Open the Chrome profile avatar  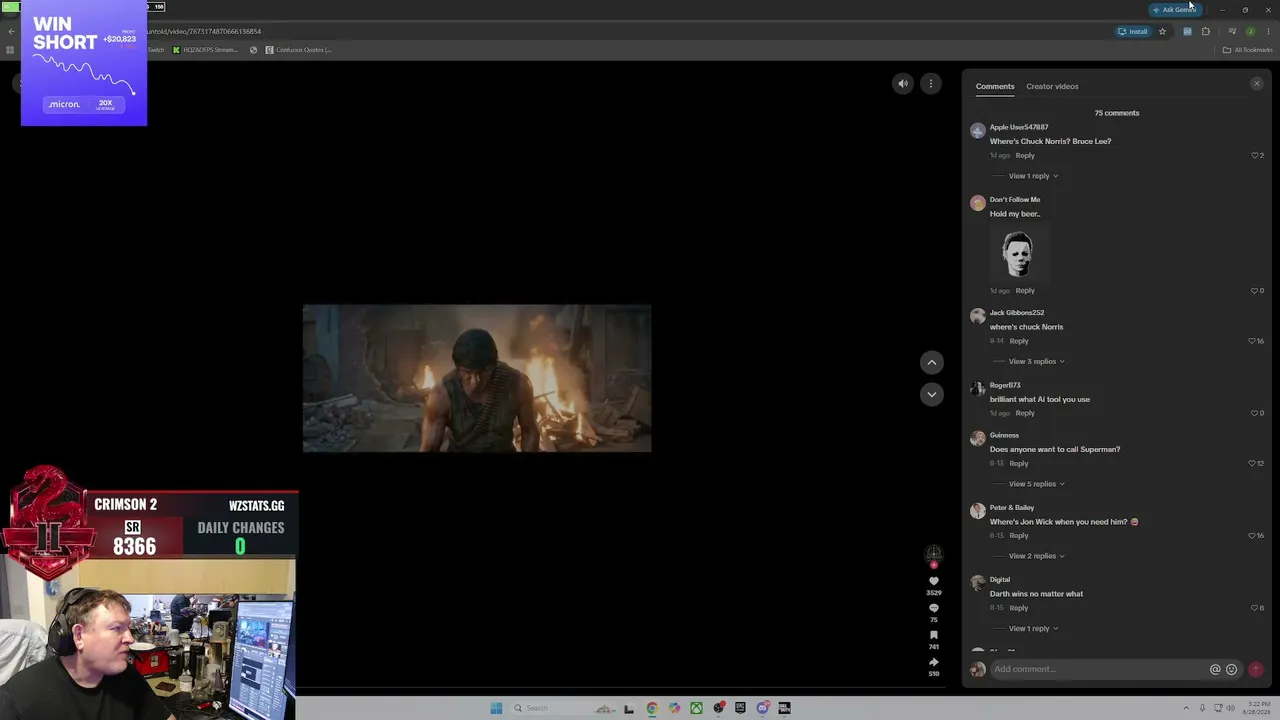[x=1250, y=31]
